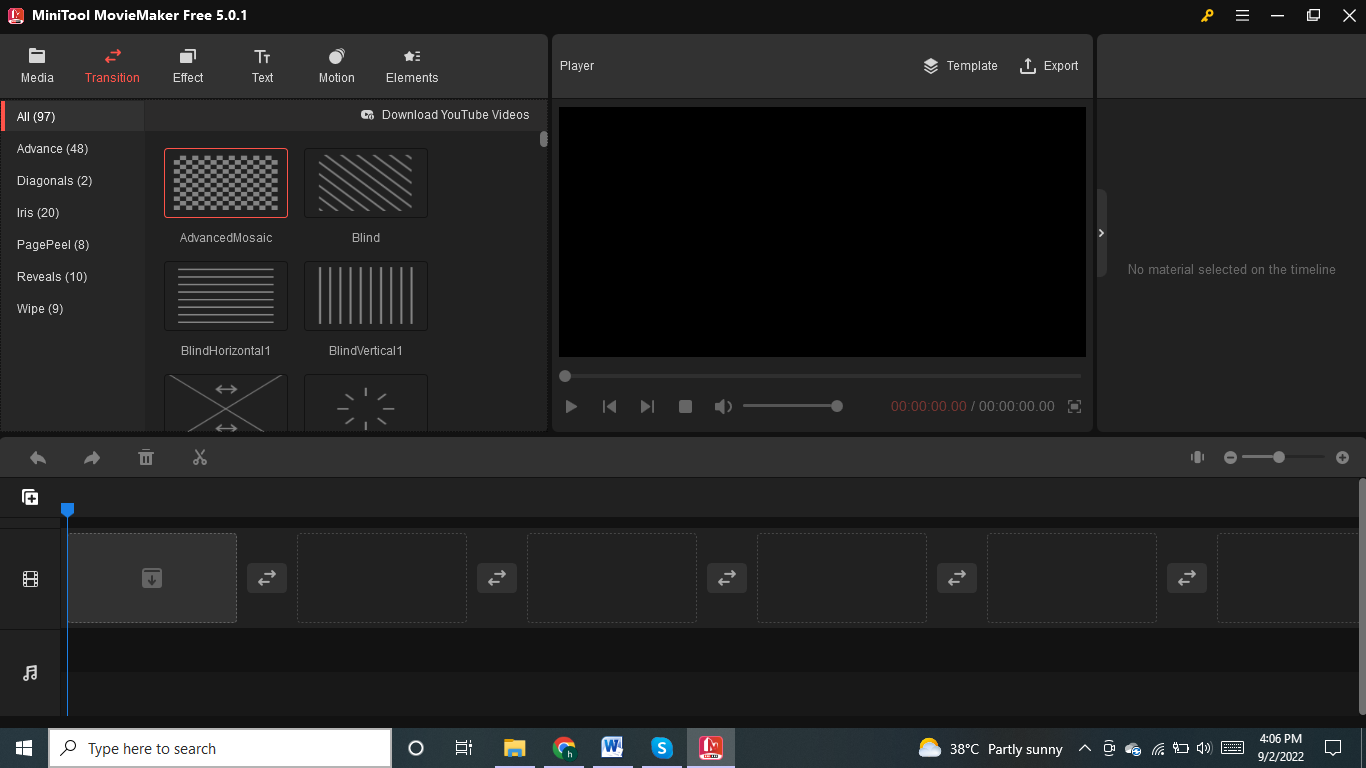This screenshot has width=1366, height=768.
Task: Select the BlindVertical1 transition thumbnail
Action: pos(366,296)
